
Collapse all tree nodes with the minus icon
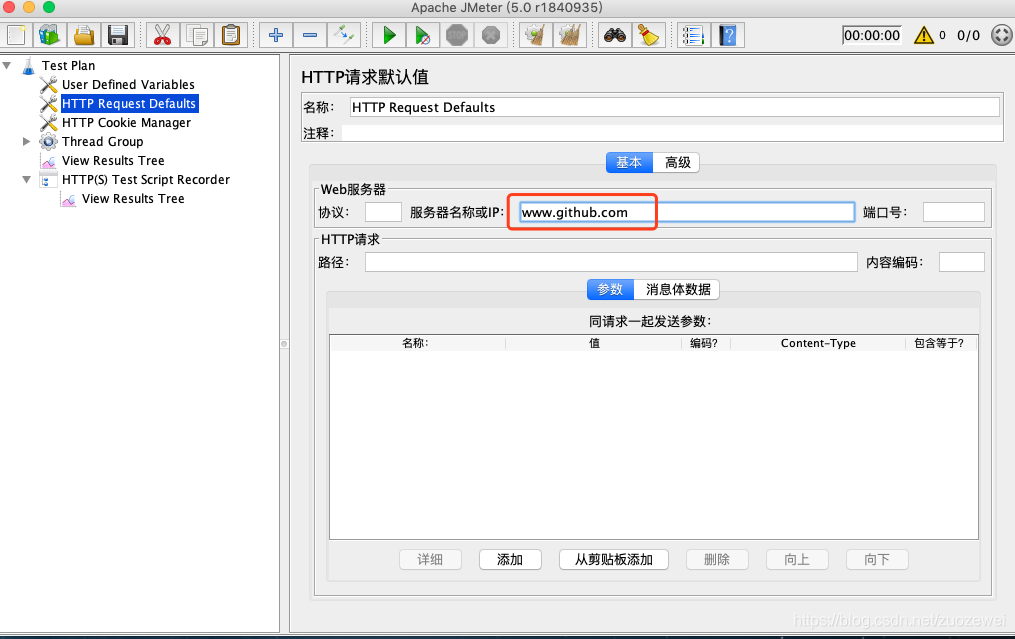(310, 35)
